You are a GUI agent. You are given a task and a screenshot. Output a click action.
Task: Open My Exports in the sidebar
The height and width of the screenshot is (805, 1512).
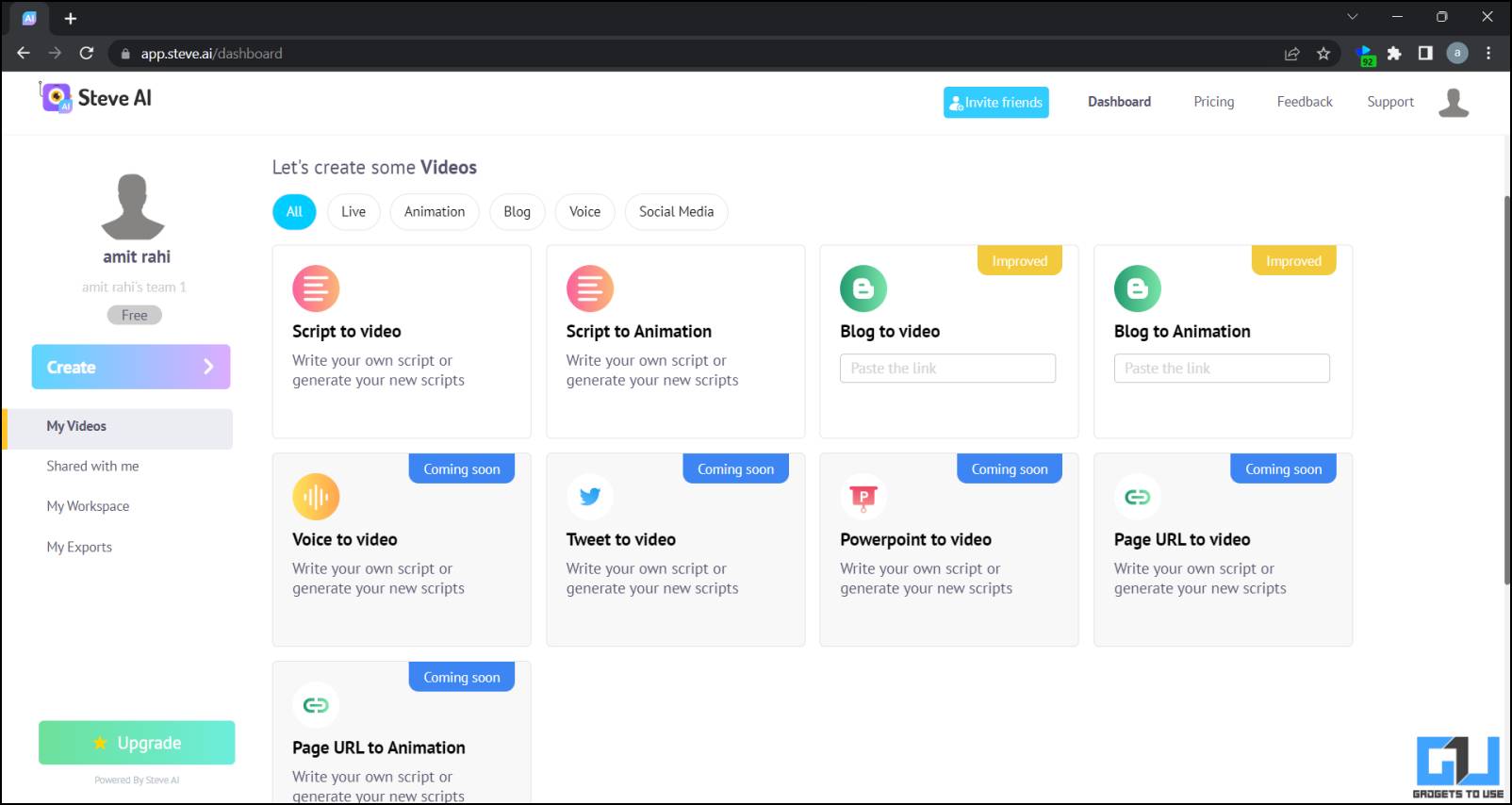tap(79, 547)
